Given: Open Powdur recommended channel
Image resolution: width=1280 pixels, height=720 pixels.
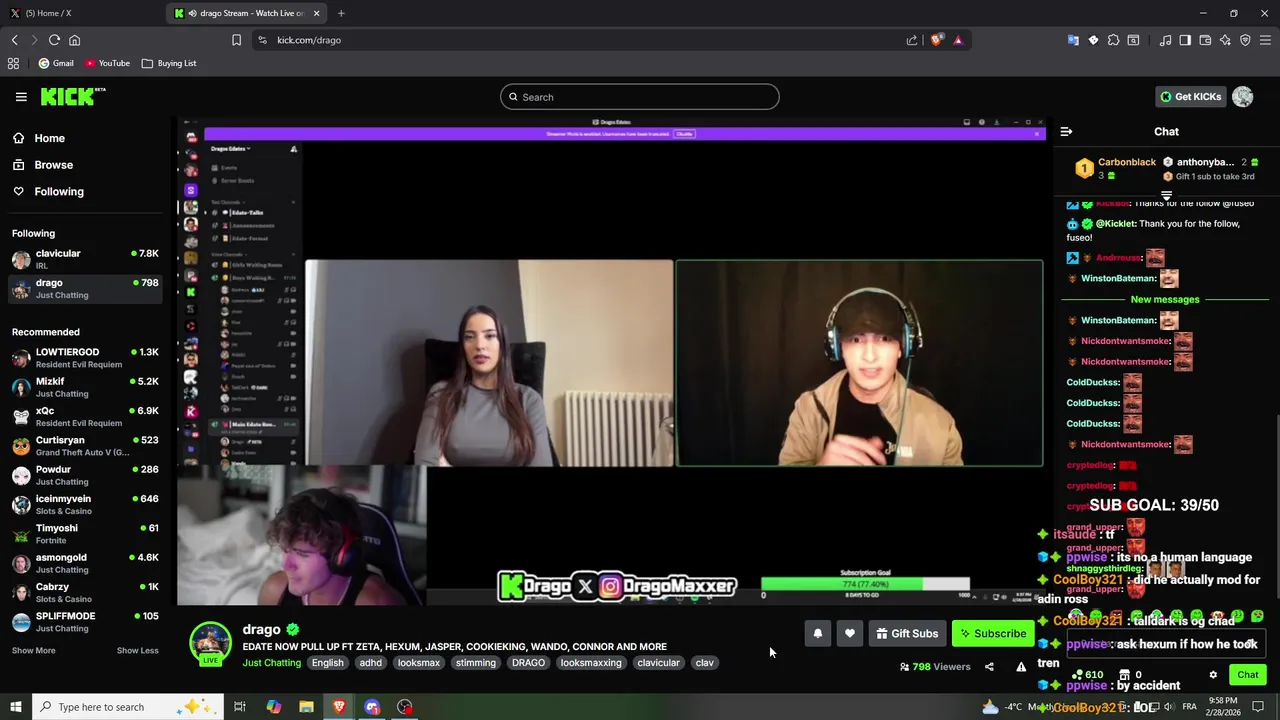Looking at the screenshot, I should (x=86, y=475).
